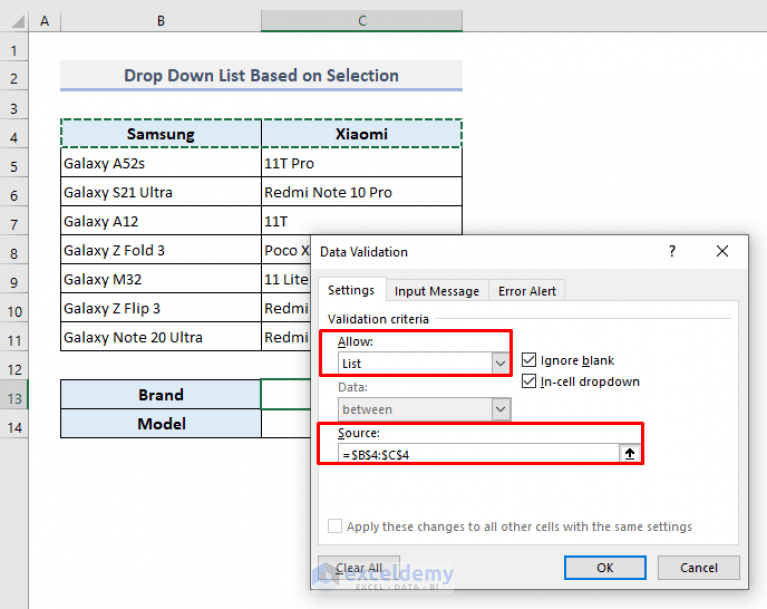Select row 2 header

coord(14,78)
